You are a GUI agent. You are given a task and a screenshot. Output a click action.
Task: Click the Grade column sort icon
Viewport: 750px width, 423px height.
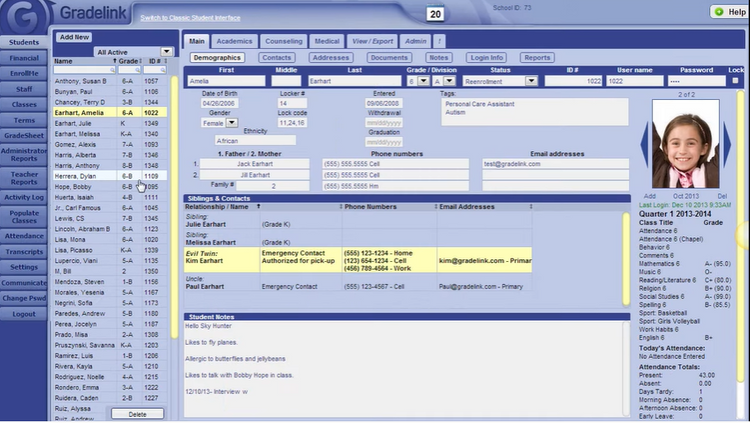(138, 61)
